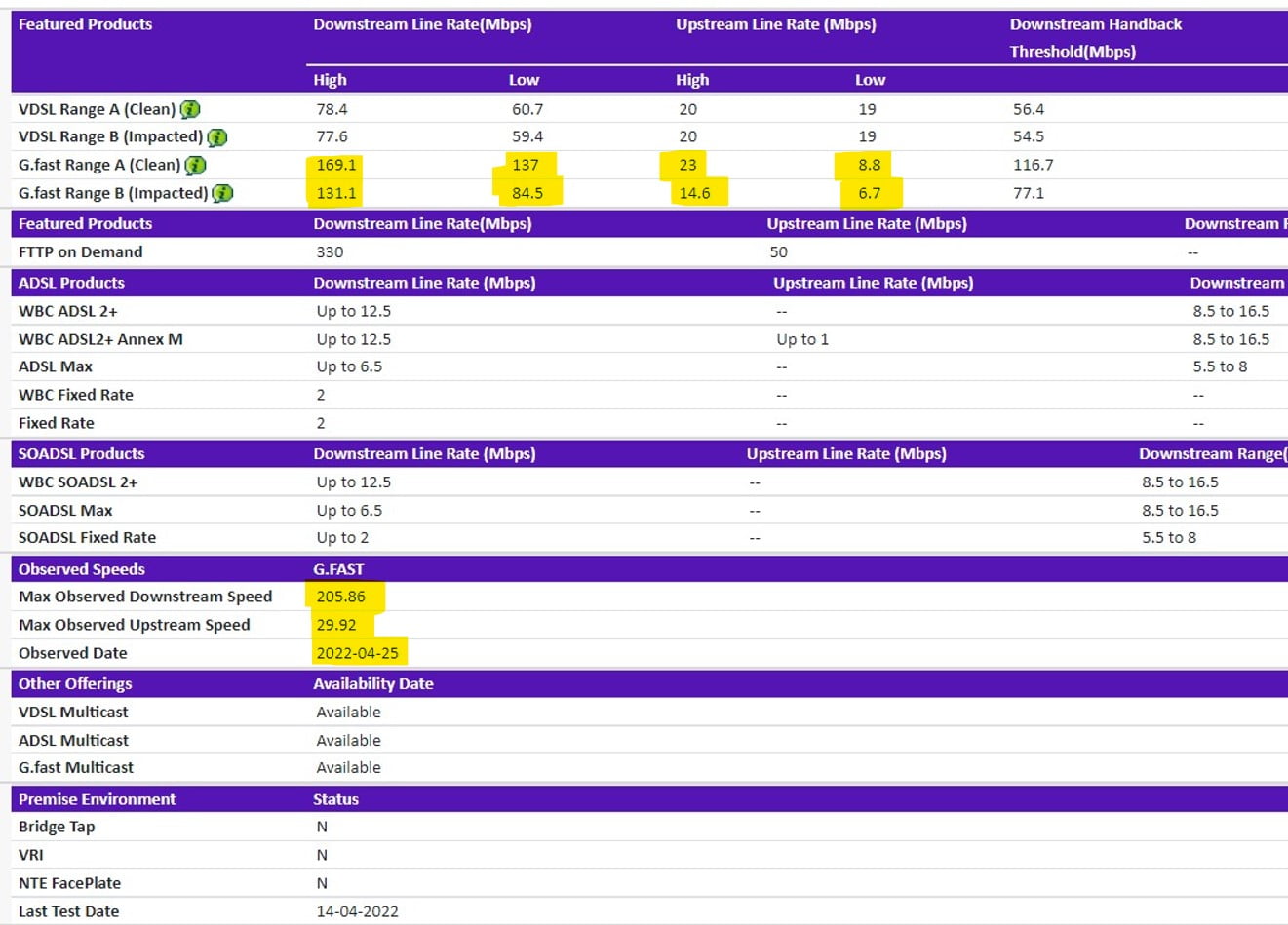Click the Other Offerings section header

[x=75, y=683]
